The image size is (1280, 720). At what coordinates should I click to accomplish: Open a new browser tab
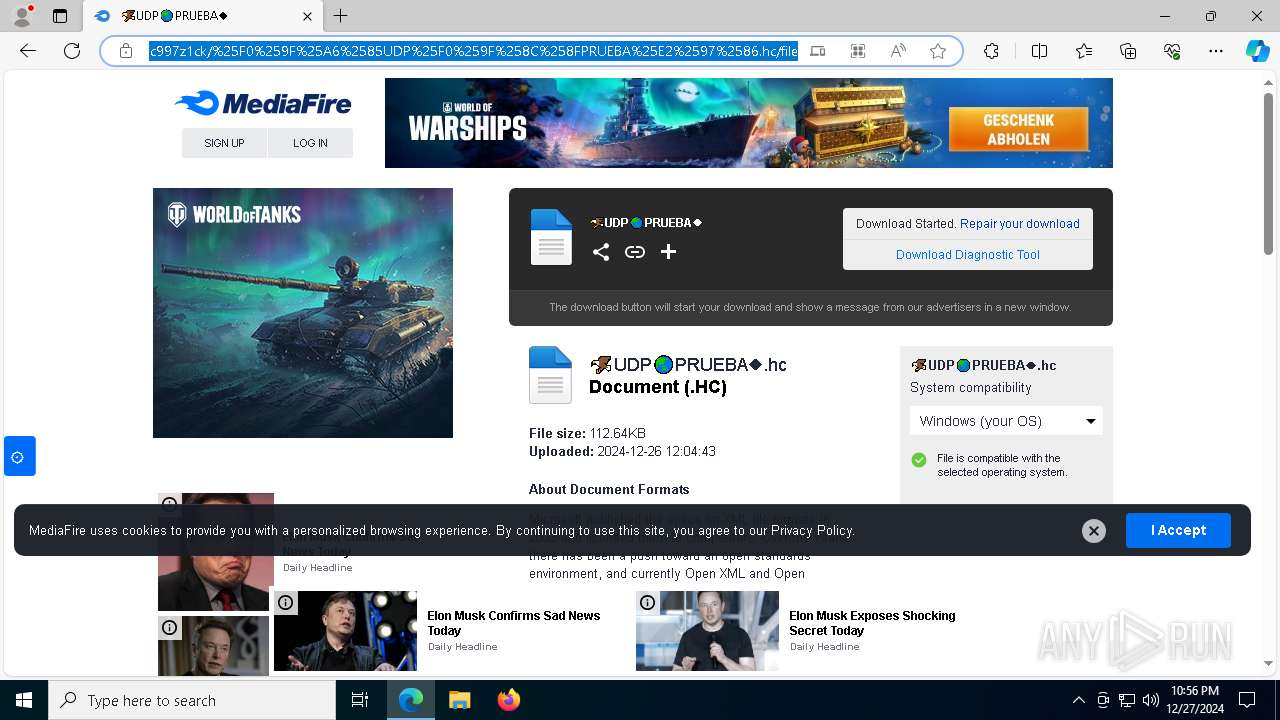point(341,16)
